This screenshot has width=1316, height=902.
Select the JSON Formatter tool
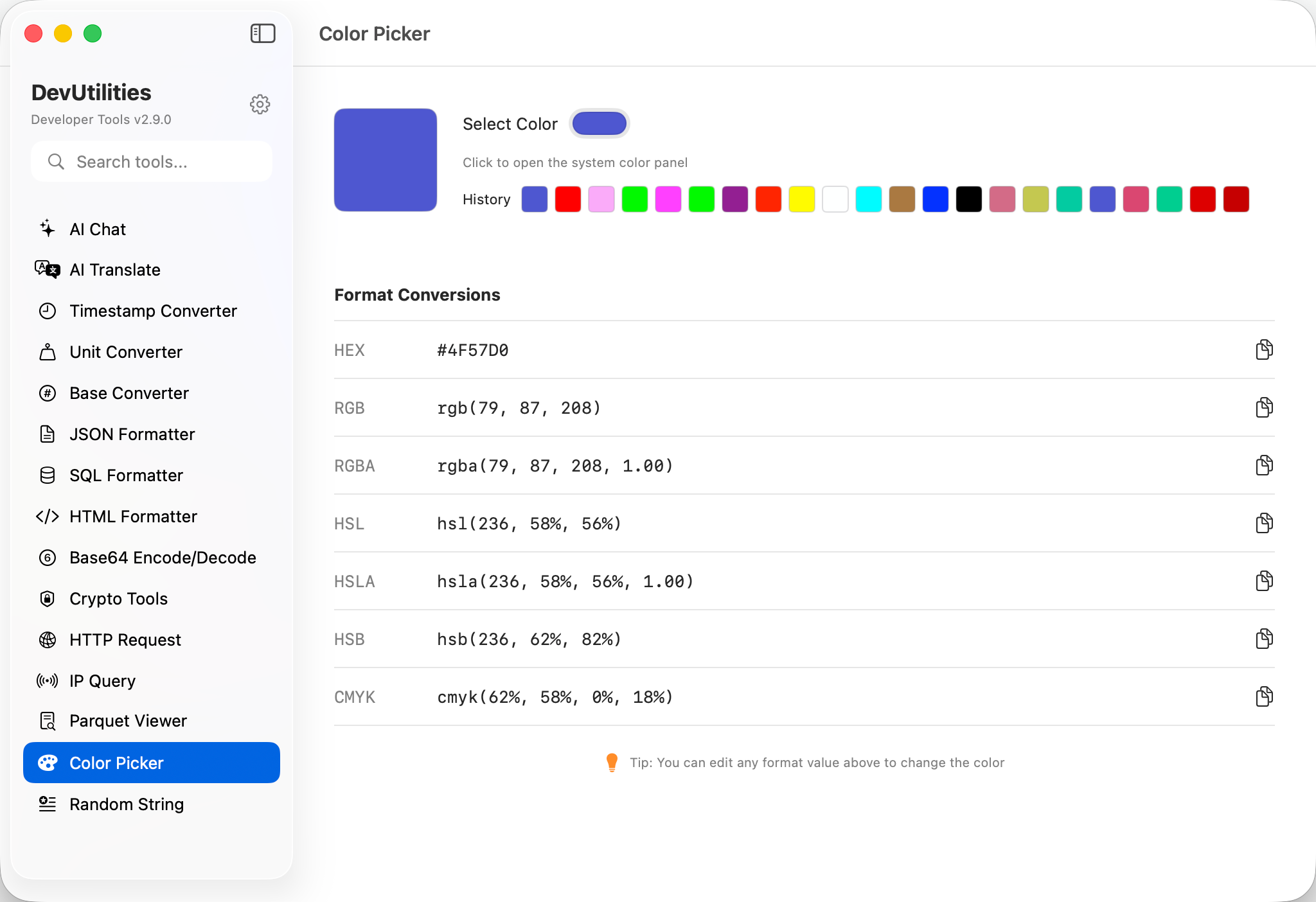pyautogui.click(x=132, y=434)
